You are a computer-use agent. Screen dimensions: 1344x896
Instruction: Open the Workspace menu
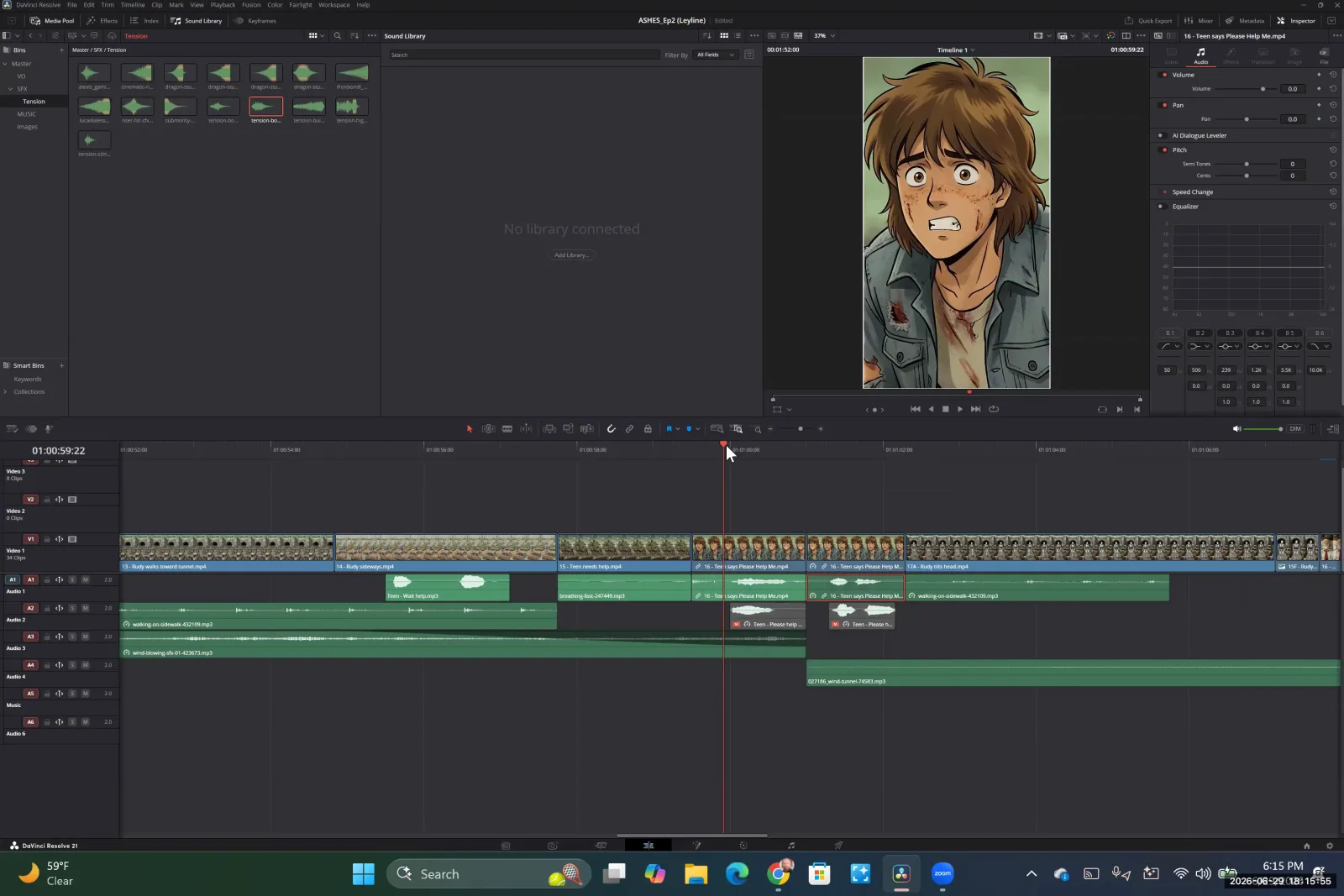[x=334, y=5]
